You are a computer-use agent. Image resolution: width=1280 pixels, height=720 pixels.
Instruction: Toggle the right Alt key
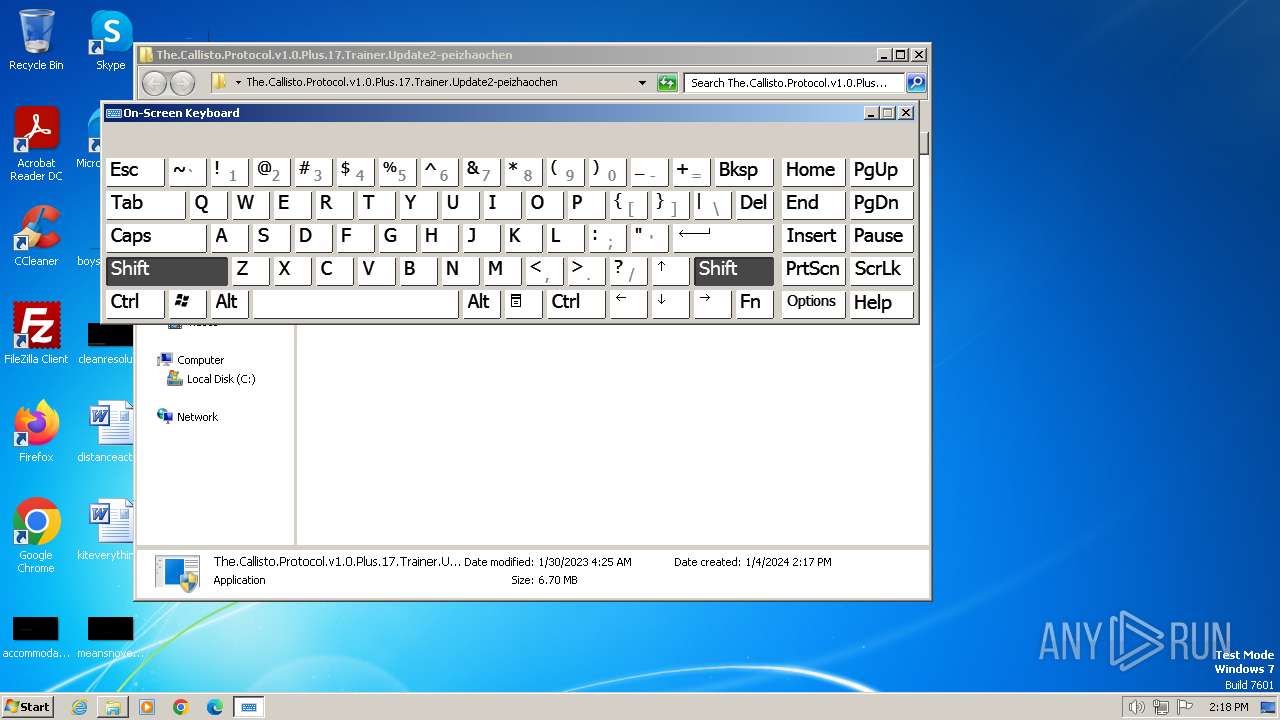point(481,302)
